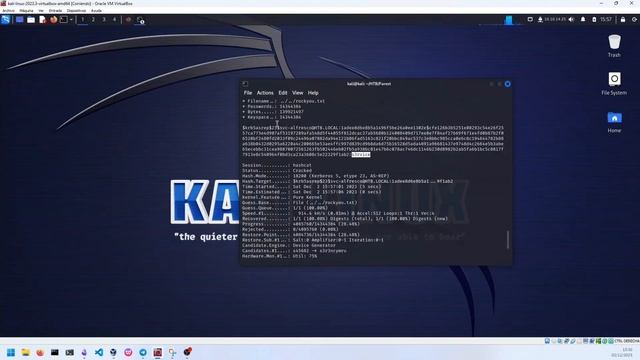Click the screen recorder panel icon

click(140, 20)
